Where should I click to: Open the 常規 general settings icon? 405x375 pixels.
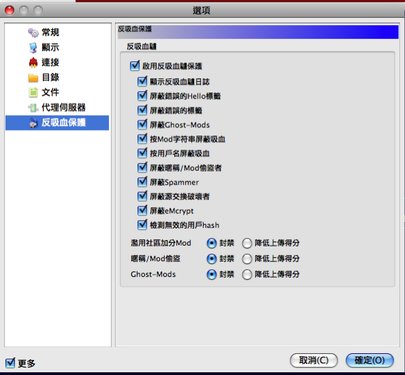[33, 32]
